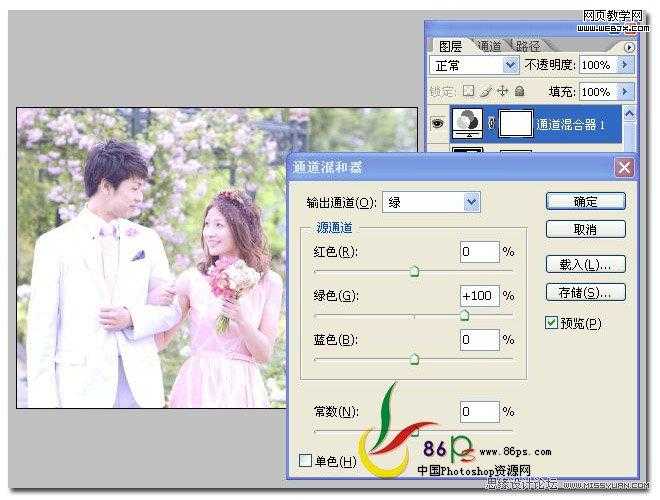Click the 确定 button

pyautogui.click(x=585, y=202)
